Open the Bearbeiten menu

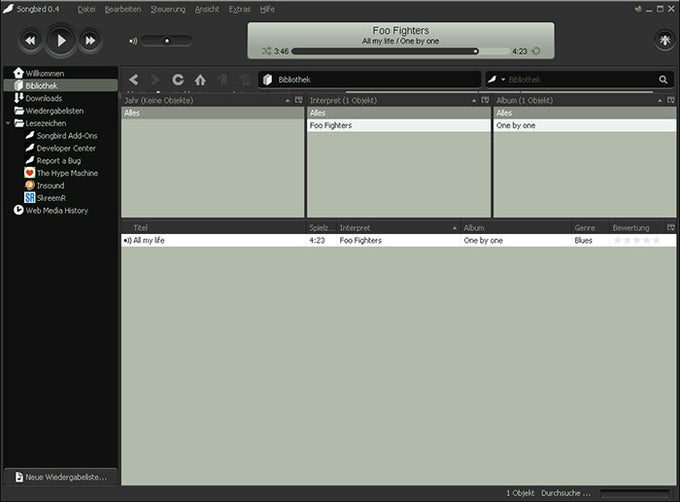pos(123,9)
